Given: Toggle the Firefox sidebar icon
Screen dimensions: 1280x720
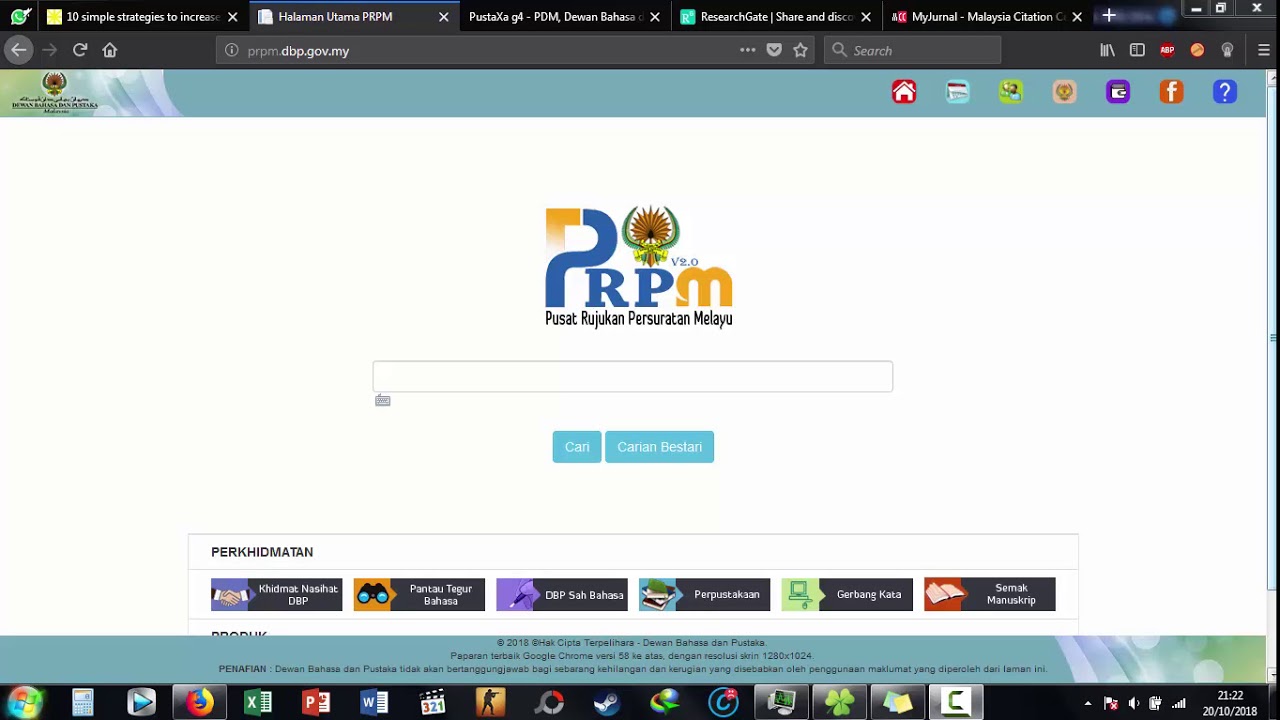Looking at the screenshot, I should [1137, 50].
